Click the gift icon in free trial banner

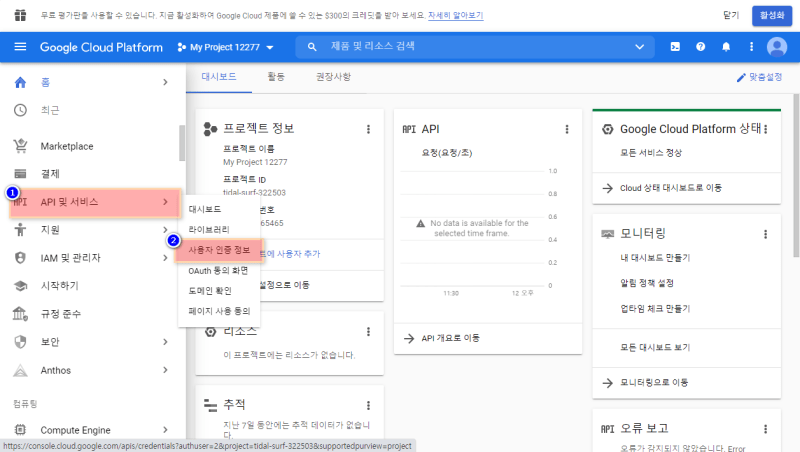click(20, 15)
